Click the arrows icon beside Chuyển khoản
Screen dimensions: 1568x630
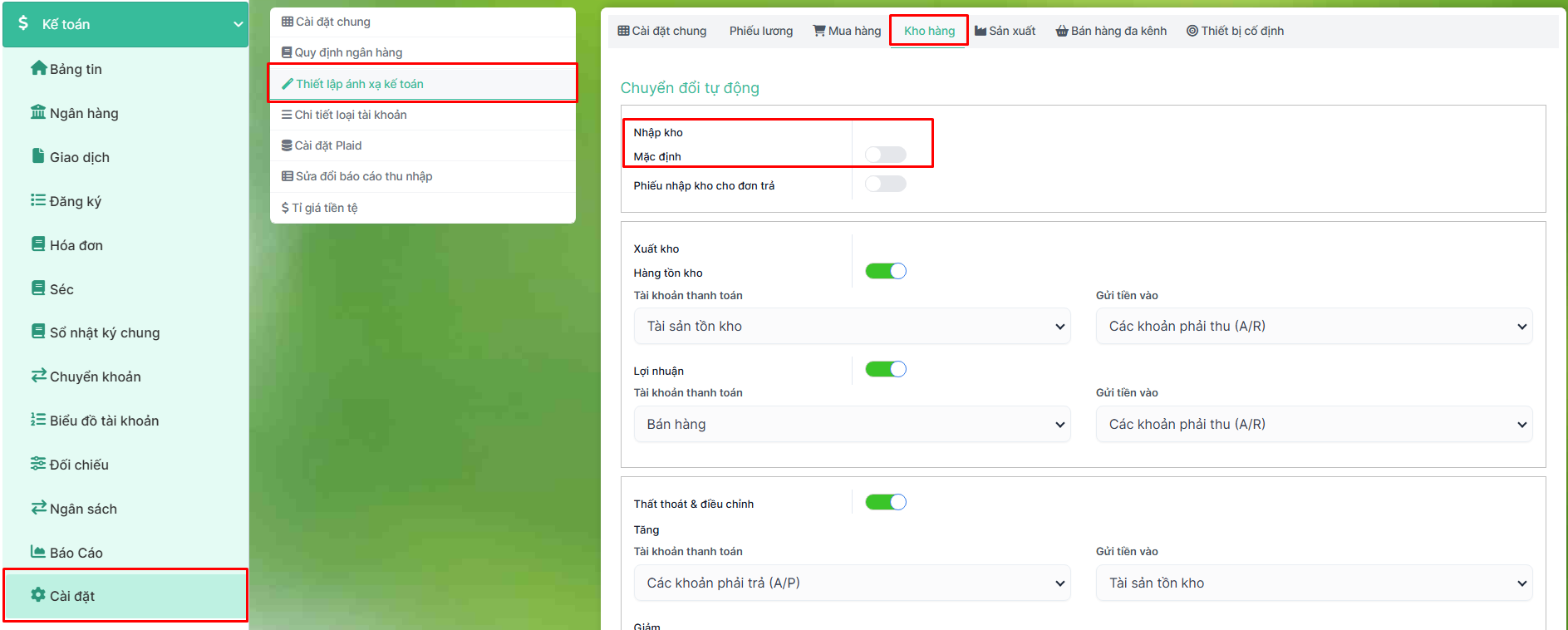coord(38,376)
